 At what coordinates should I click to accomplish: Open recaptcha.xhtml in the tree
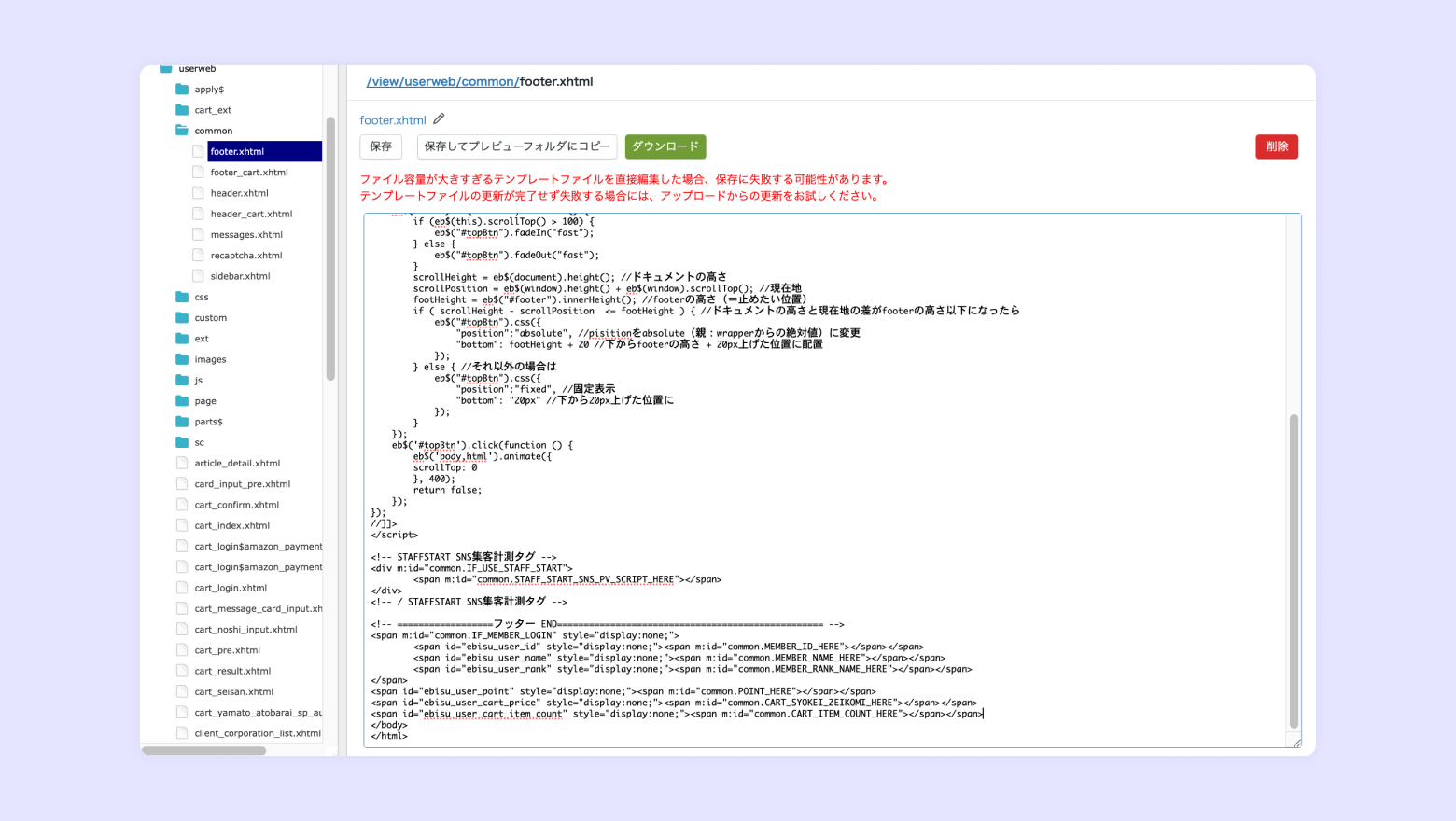[246, 256]
